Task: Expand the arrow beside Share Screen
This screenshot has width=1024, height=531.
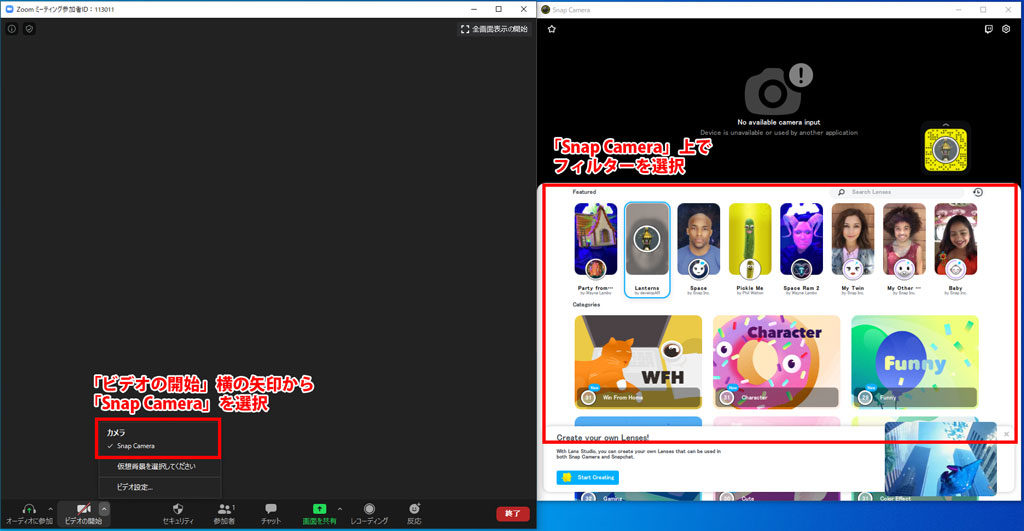Action: tap(340, 508)
